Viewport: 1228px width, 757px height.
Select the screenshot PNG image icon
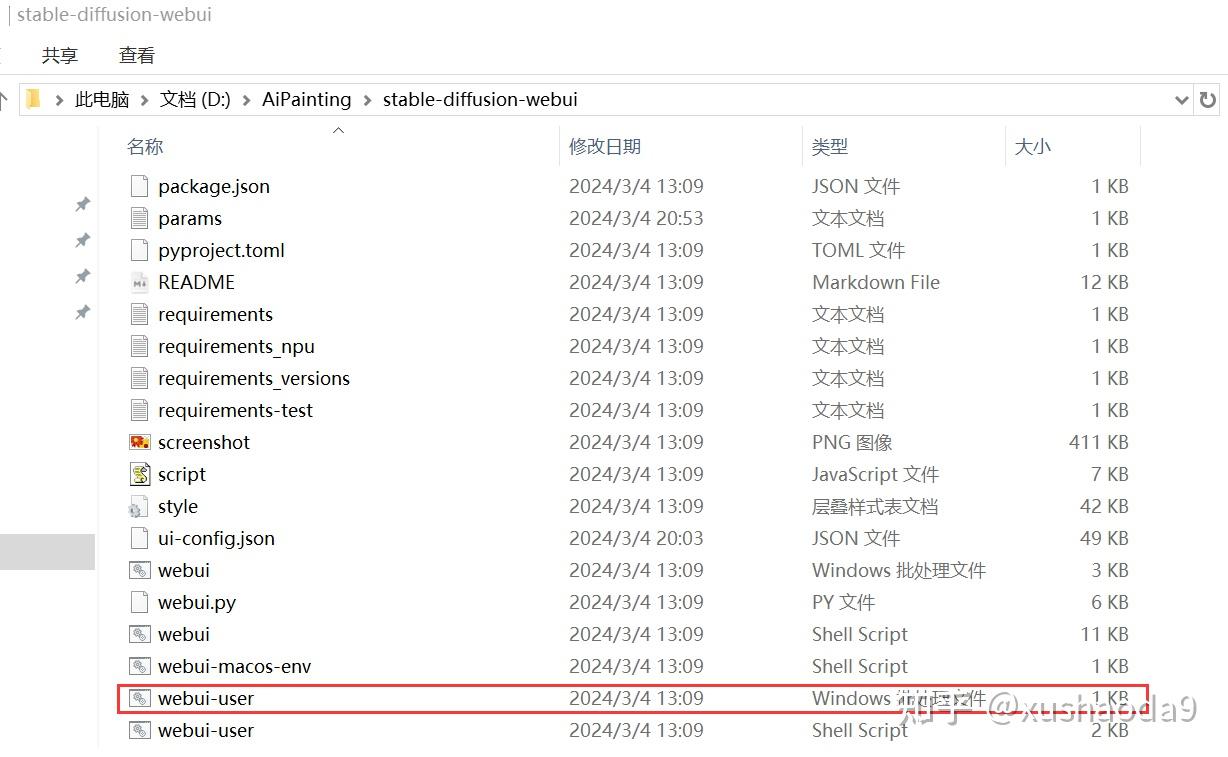(139, 442)
